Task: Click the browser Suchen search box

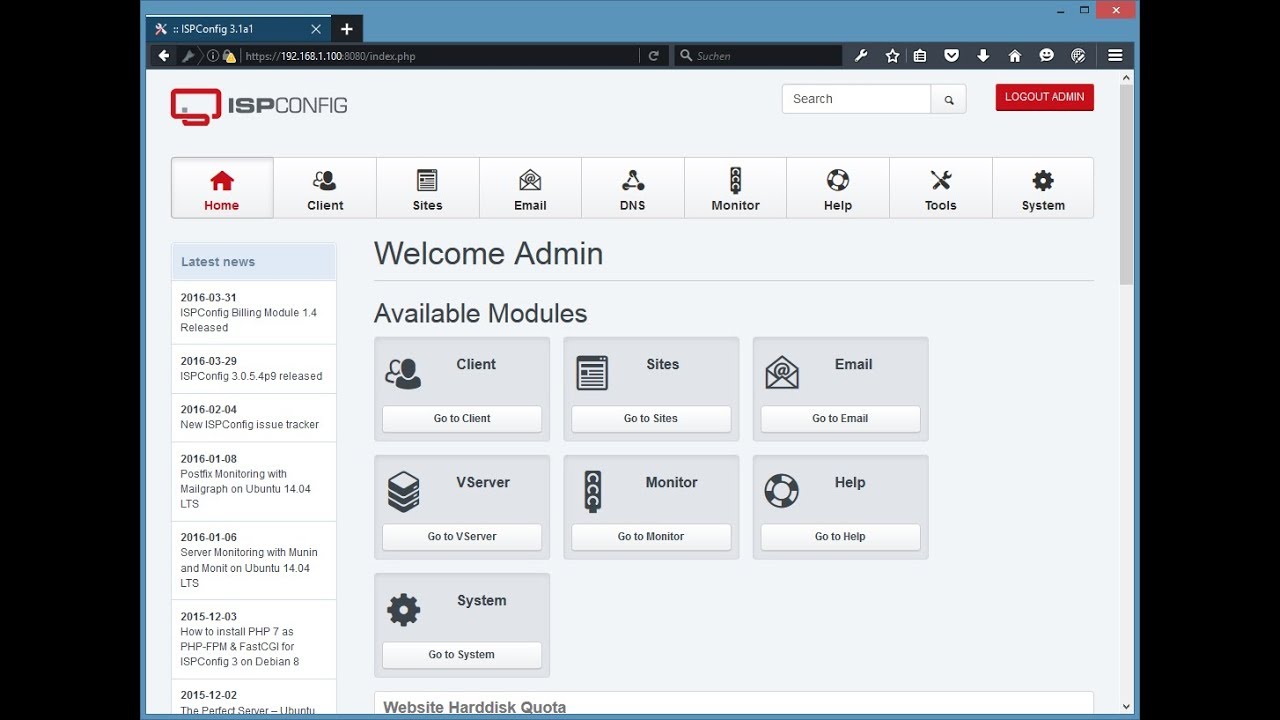Action: (x=758, y=56)
